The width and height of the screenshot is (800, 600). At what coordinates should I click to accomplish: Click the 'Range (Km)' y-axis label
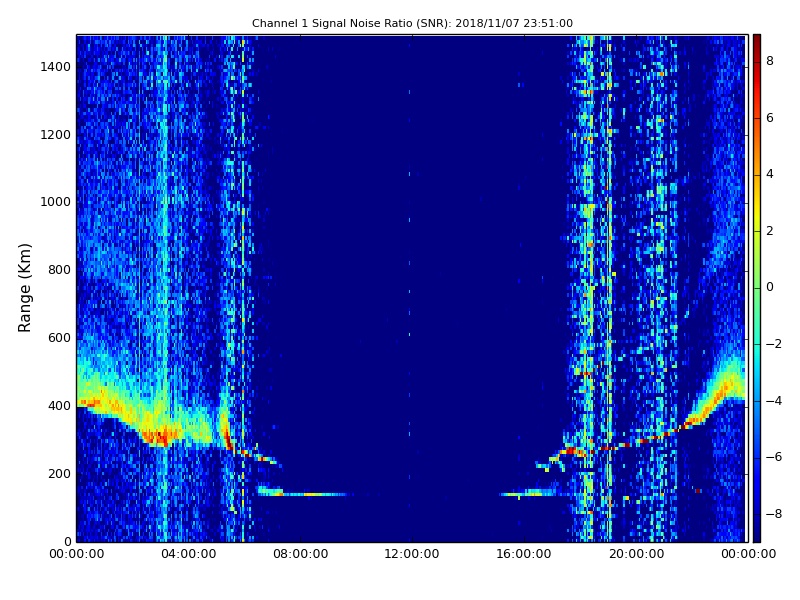click(x=24, y=288)
